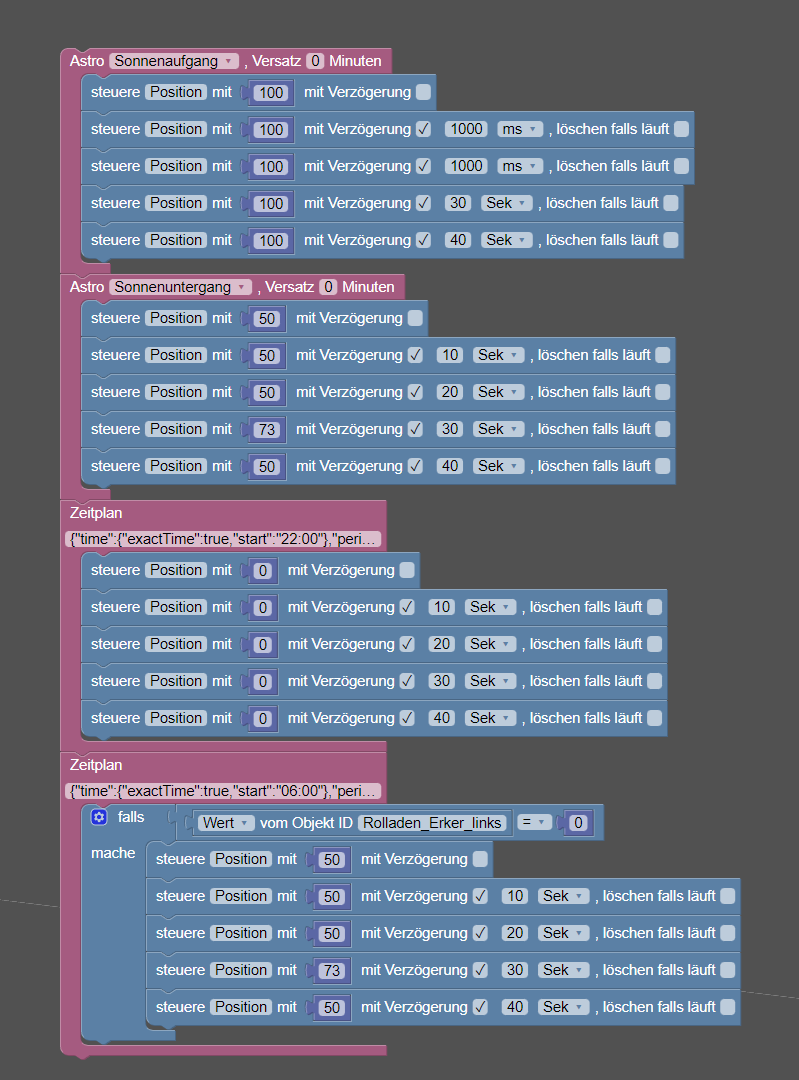This screenshot has width=799, height=1080.
Task: Edit the 40 delay value on the 22:00 Zeitplan row
Action: click(442, 718)
